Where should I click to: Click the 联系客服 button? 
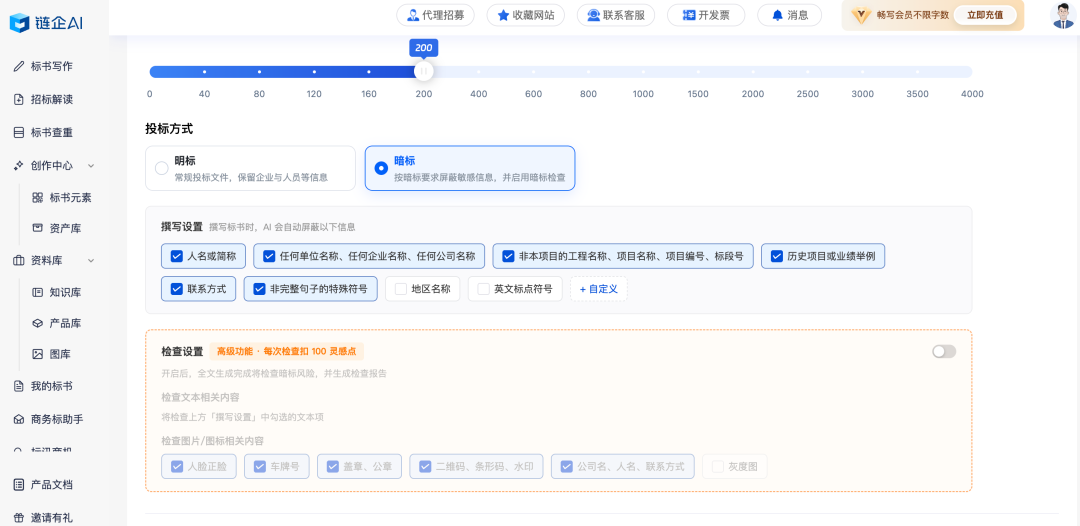pos(616,15)
